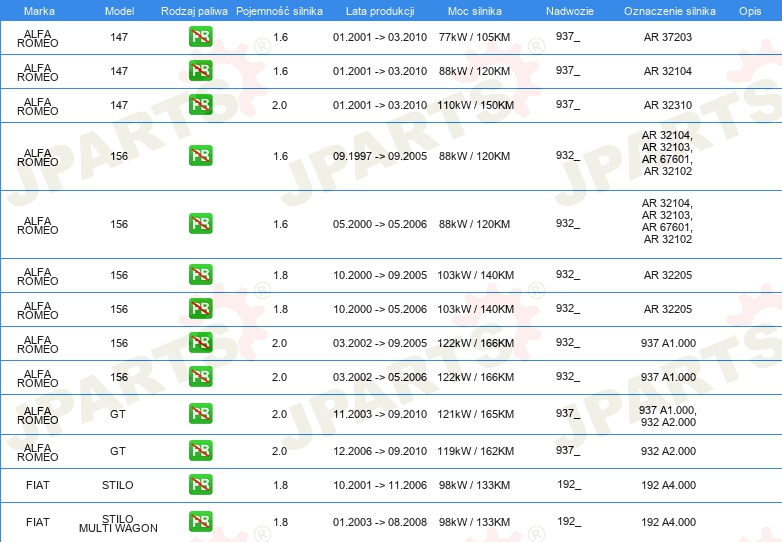Click petrol fuel icon in AR 32310 row
Image resolution: width=782 pixels, height=542 pixels.
click(200, 104)
